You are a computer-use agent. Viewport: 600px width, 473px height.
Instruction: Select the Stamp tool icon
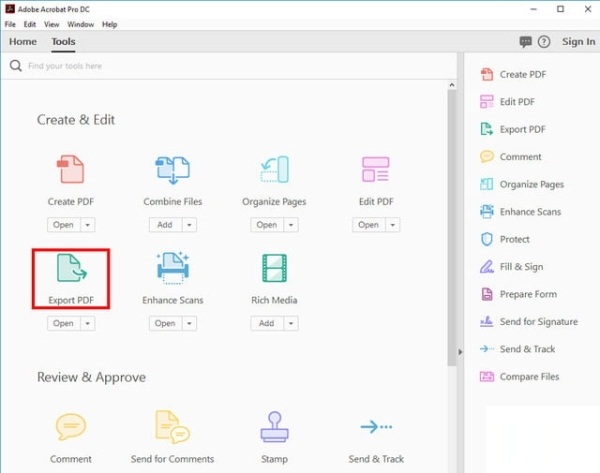274,427
